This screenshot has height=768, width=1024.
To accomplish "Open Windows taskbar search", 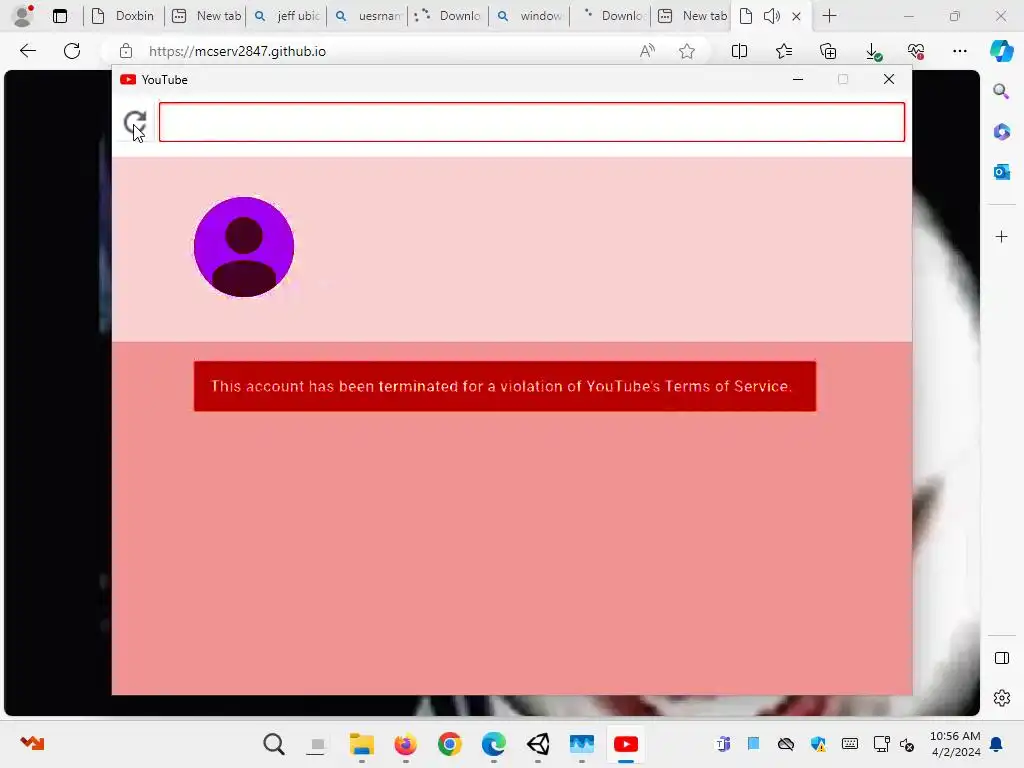I will [x=274, y=744].
